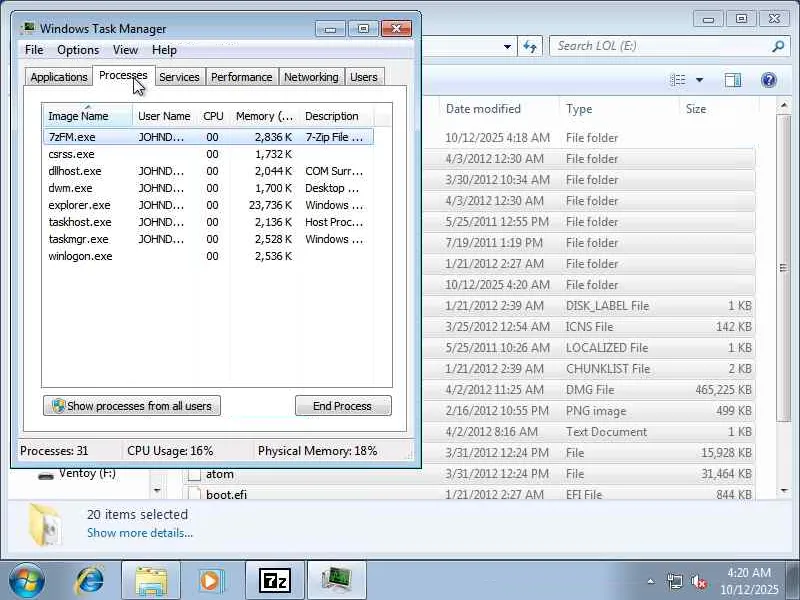800x600 pixels.
Task: Switch to 7-Zip taskbar button
Action: pyautogui.click(x=274, y=581)
